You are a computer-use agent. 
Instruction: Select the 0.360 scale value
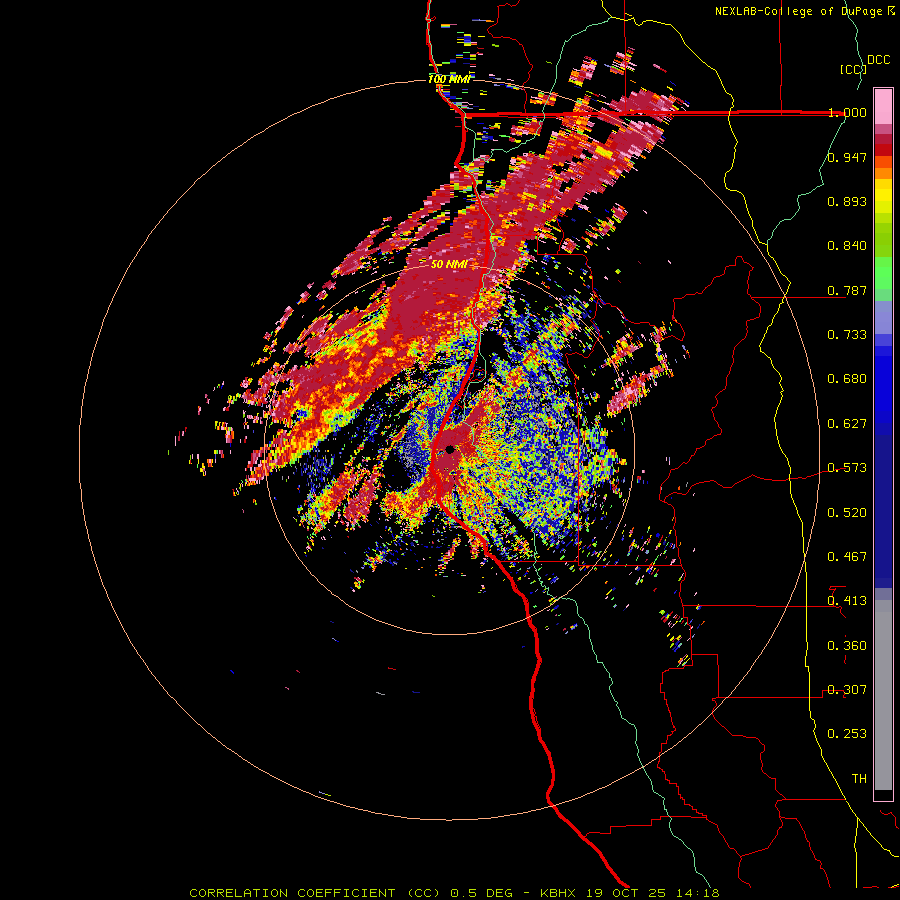click(x=847, y=646)
